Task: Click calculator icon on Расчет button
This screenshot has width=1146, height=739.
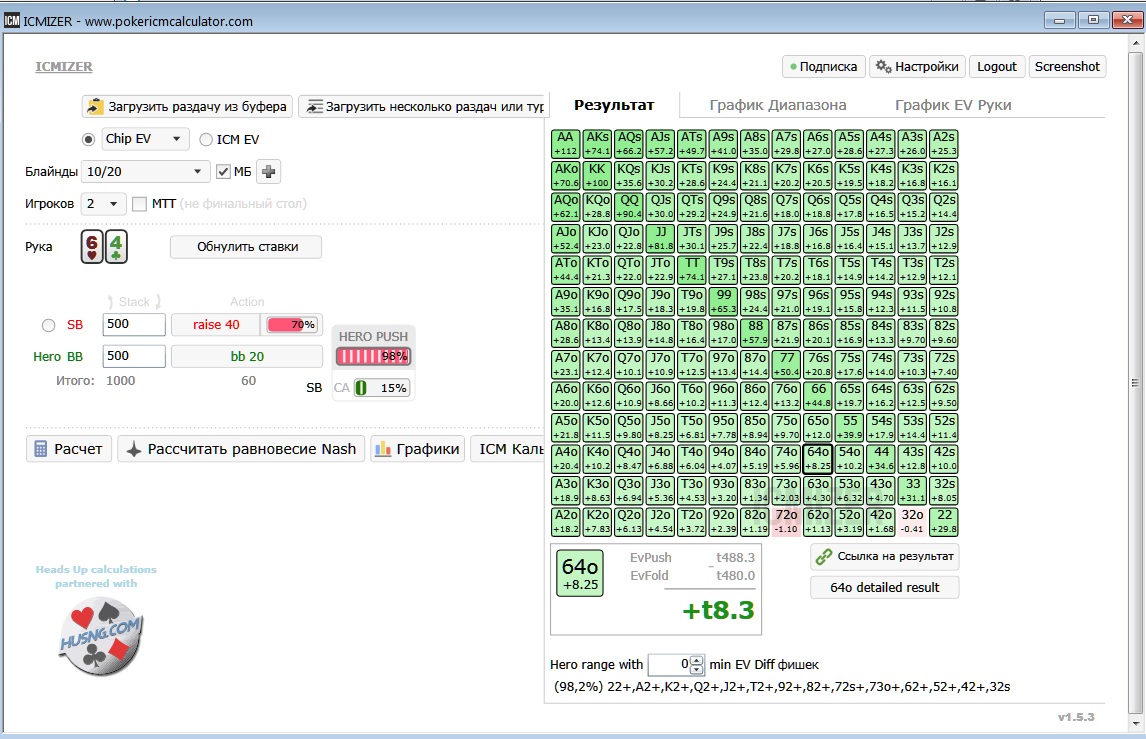Action: tap(41, 449)
